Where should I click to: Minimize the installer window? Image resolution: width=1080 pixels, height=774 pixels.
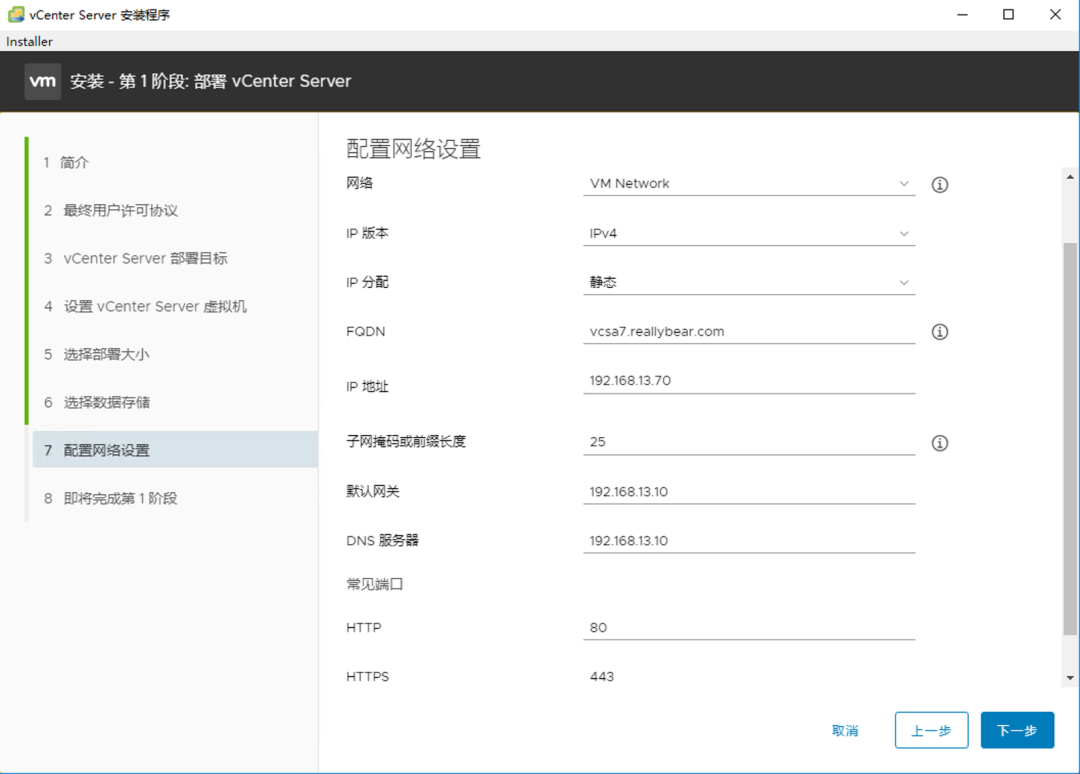962,14
